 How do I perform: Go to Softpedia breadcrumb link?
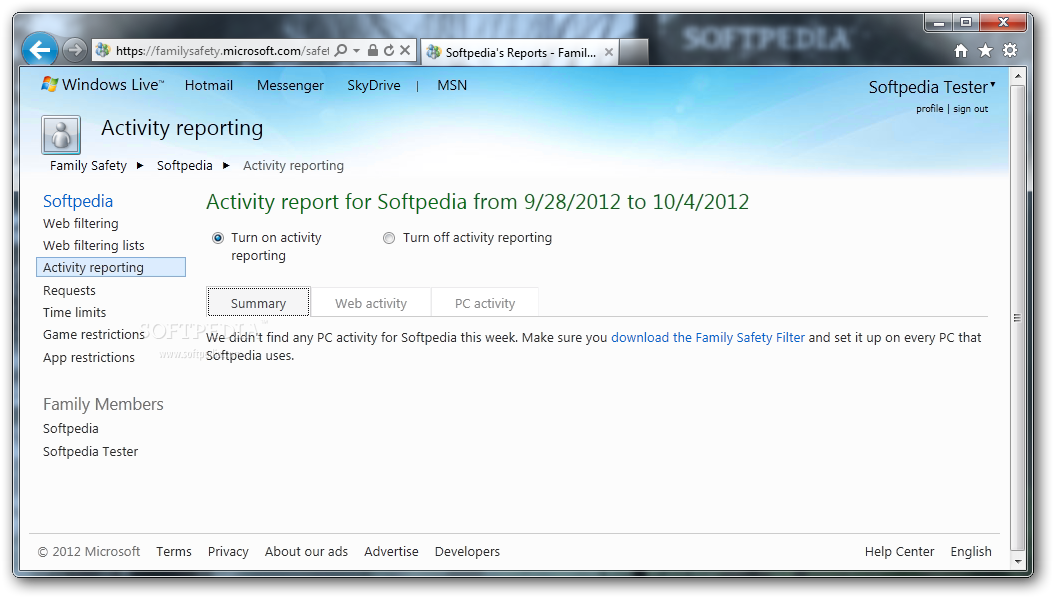coord(184,165)
